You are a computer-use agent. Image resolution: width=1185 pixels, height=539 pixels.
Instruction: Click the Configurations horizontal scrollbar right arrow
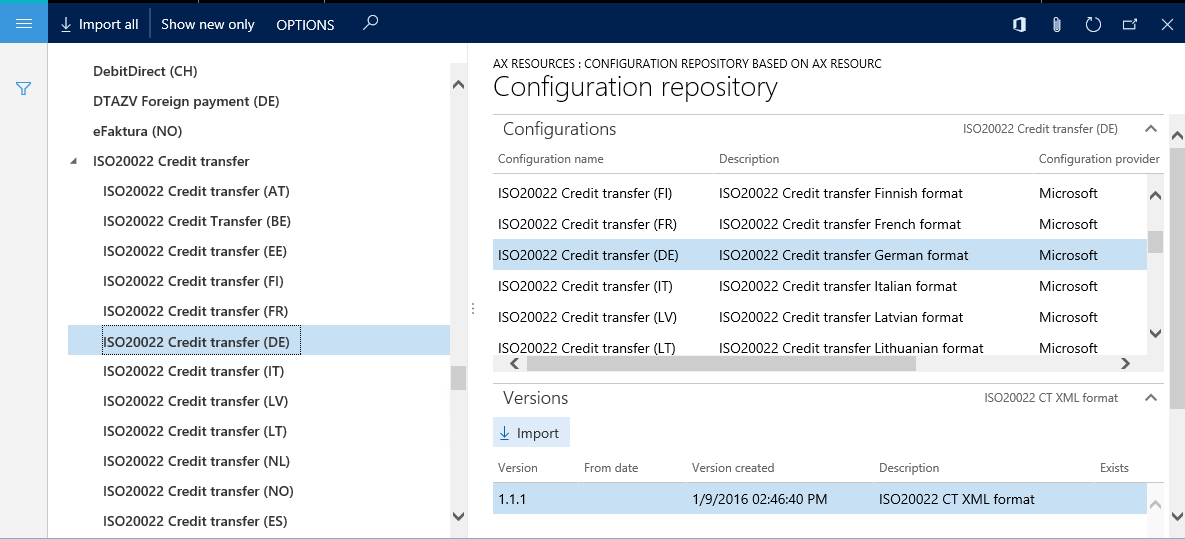pyautogui.click(x=1125, y=364)
